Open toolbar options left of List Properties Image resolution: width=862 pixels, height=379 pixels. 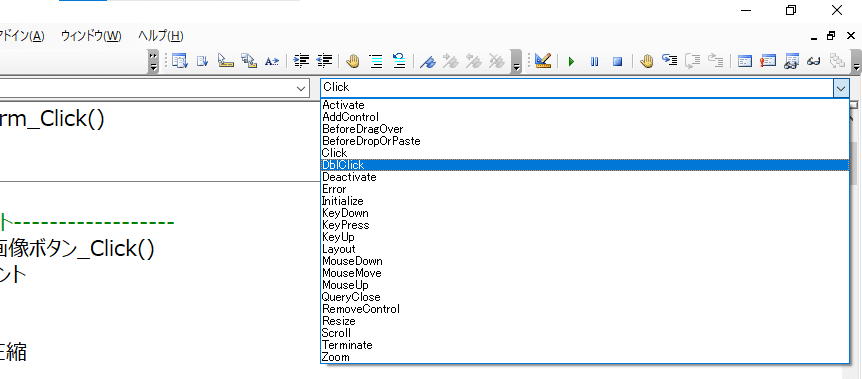coord(153,61)
